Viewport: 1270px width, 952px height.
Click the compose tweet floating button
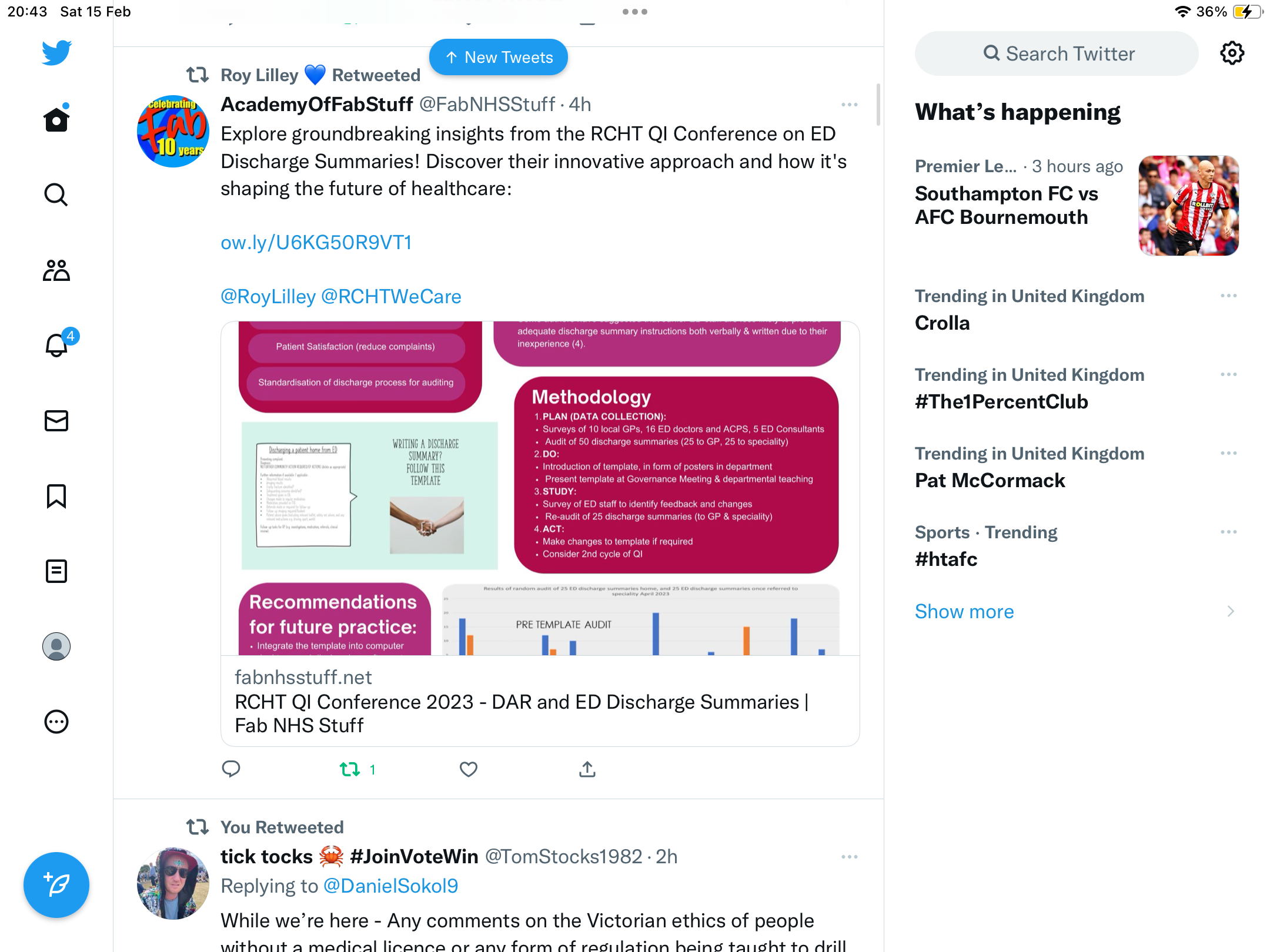[56, 885]
